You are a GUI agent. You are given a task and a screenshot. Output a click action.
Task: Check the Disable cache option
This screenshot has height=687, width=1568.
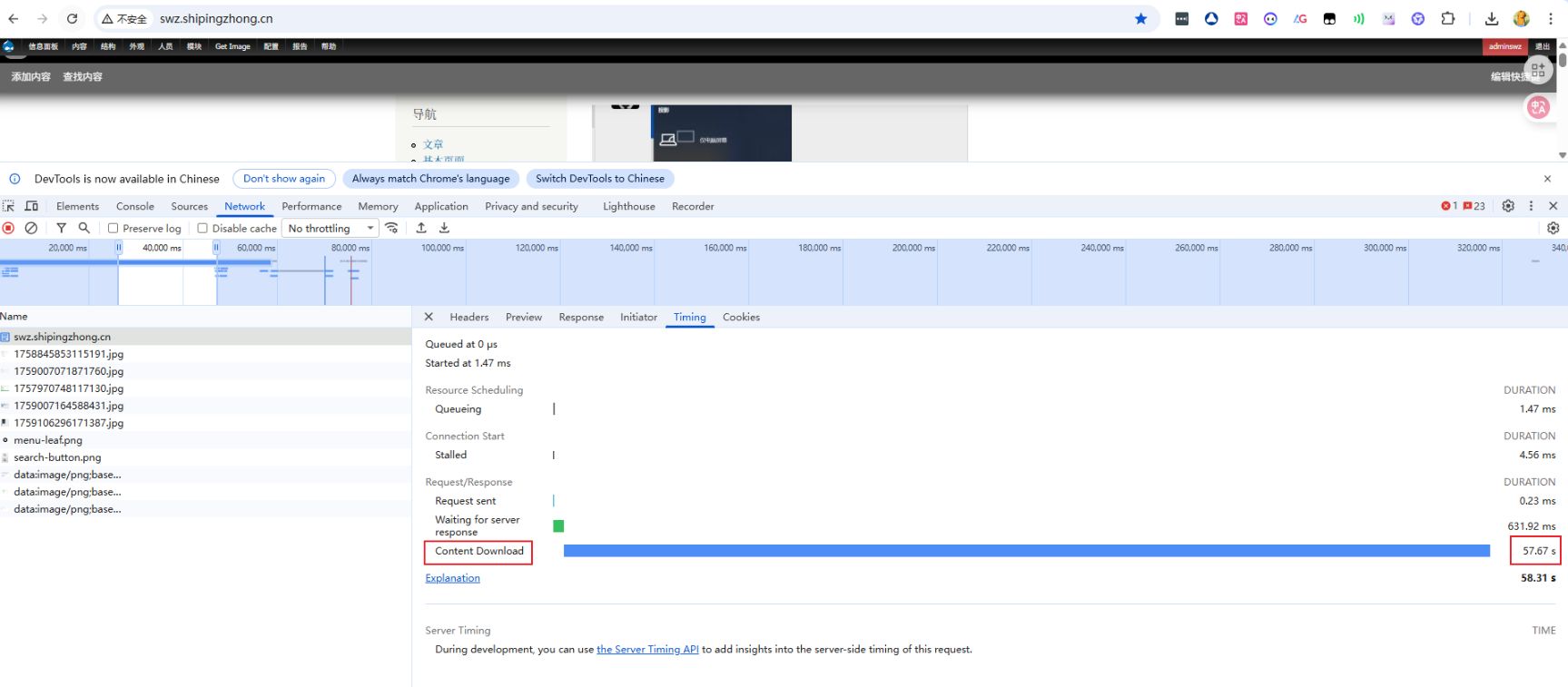click(202, 229)
